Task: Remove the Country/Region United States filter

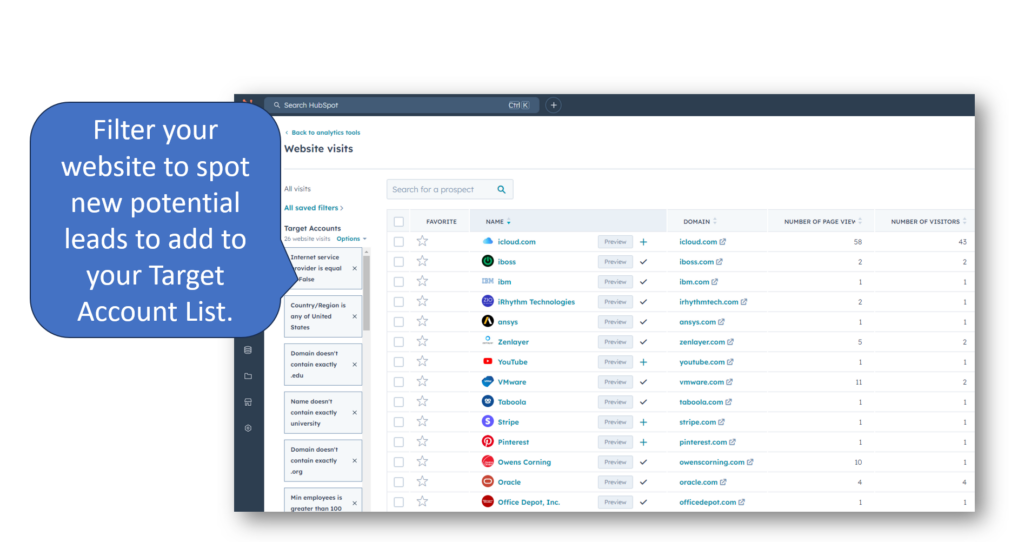Action: point(354,316)
